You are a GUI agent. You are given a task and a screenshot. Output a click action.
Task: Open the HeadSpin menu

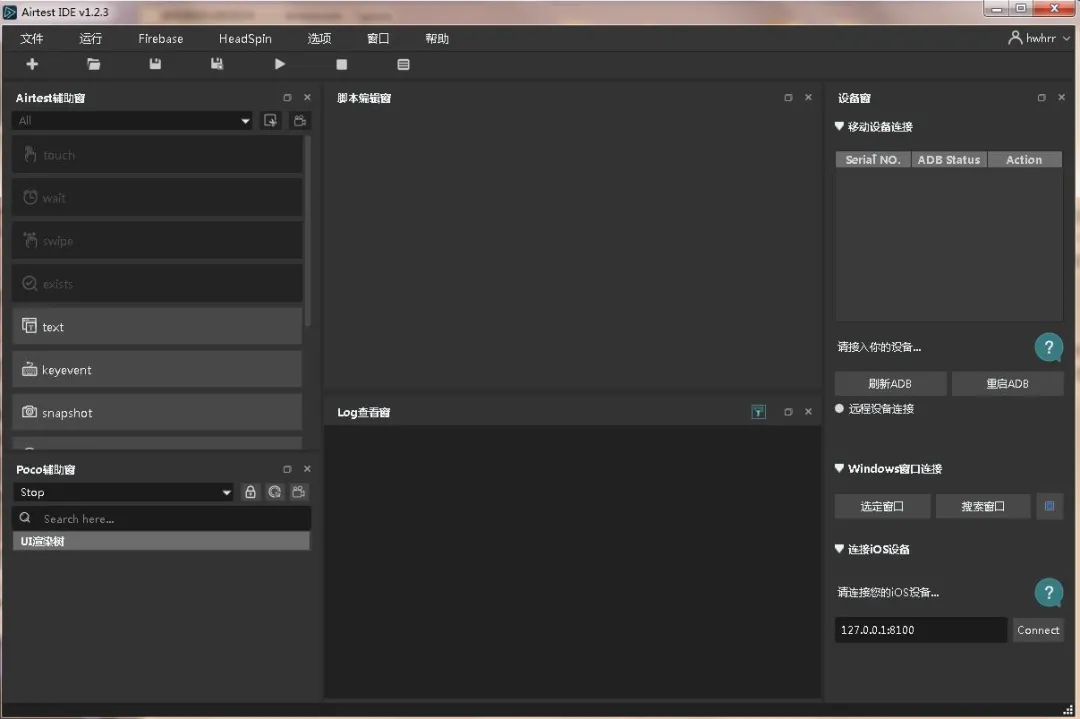point(245,39)
